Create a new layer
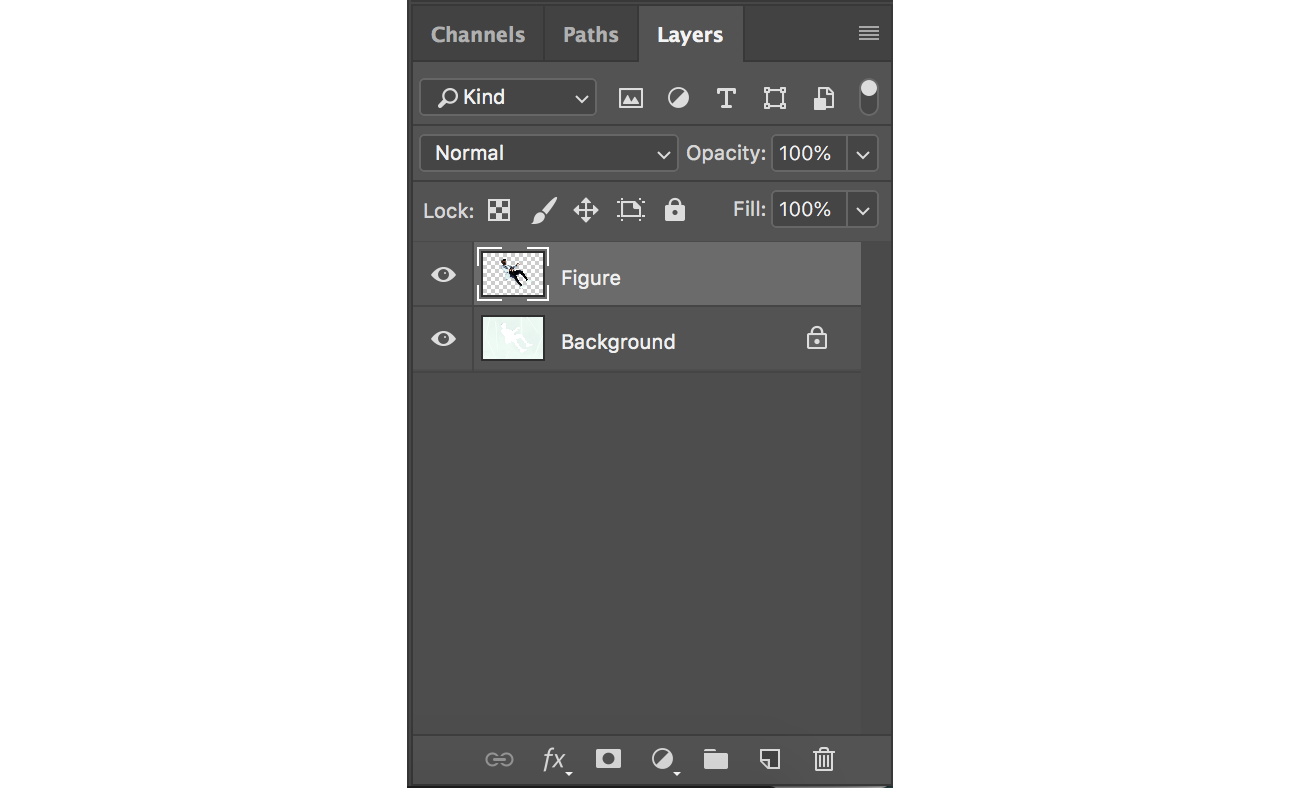The width and height of the screenshot is (1300, 788). pos(769,759)
